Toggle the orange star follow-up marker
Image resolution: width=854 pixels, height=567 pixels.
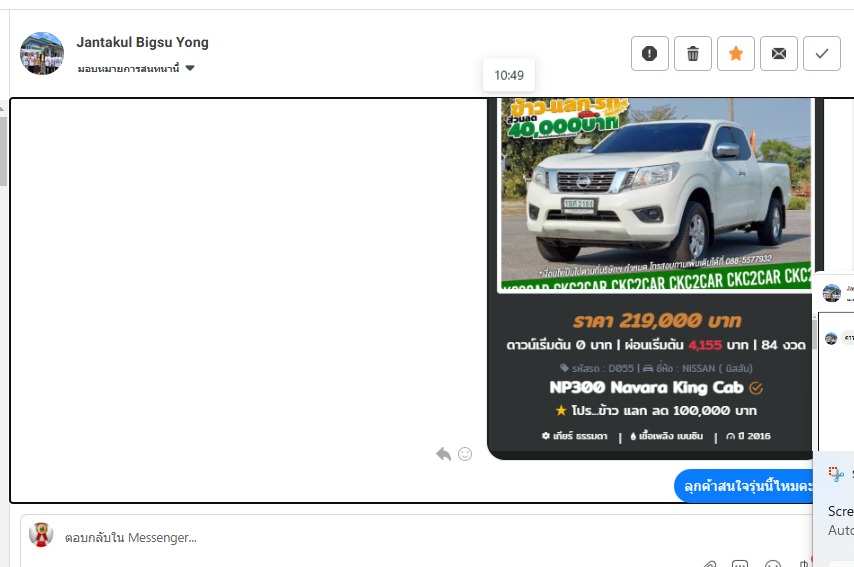point(736,53)
